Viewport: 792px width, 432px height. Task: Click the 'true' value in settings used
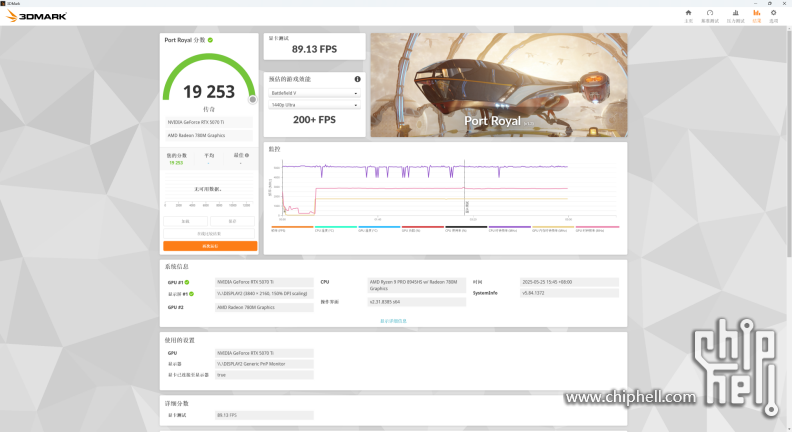264,375
